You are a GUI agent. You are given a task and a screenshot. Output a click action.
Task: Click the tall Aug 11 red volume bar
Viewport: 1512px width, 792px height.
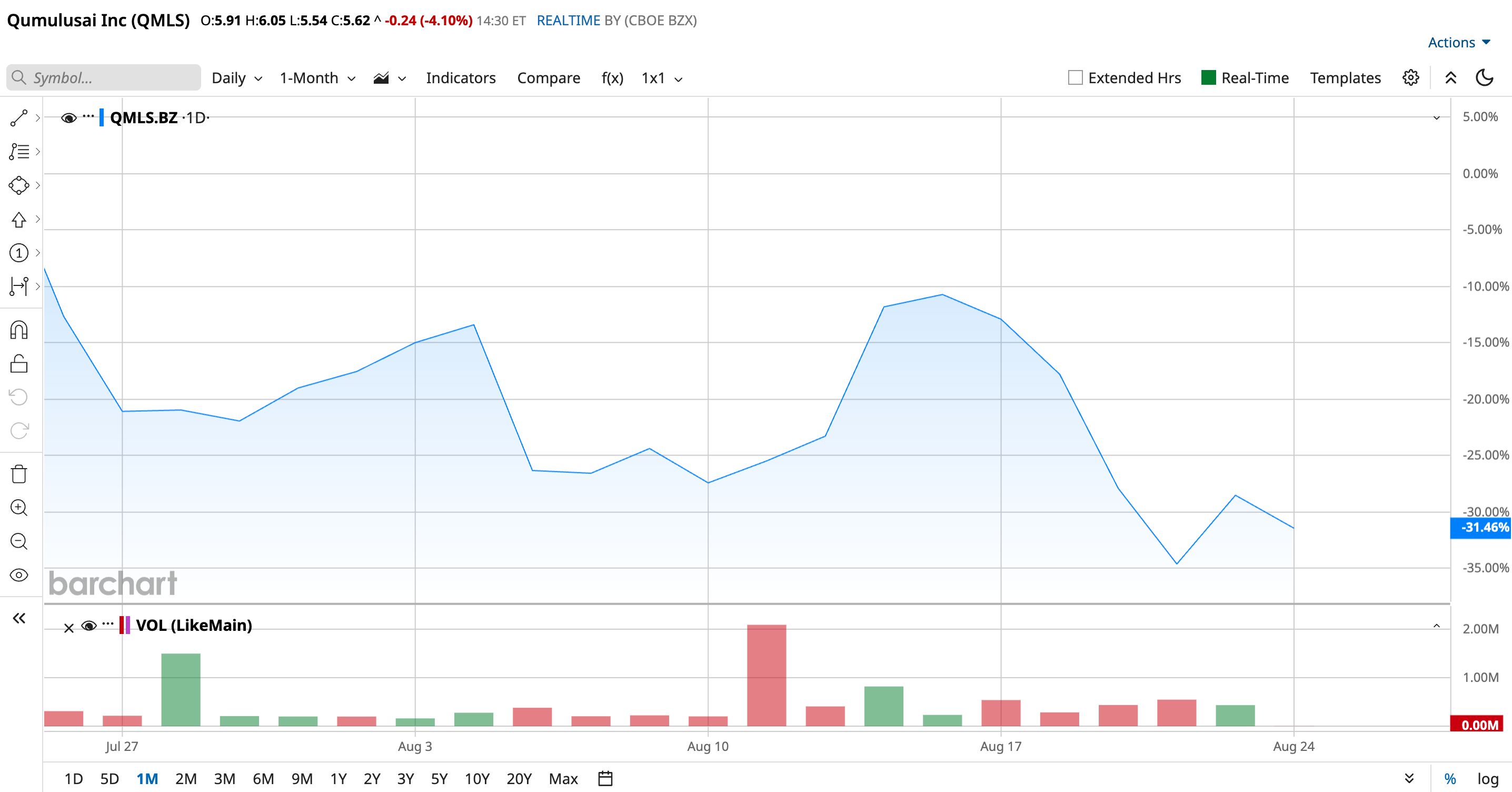[x=767, y=676]
